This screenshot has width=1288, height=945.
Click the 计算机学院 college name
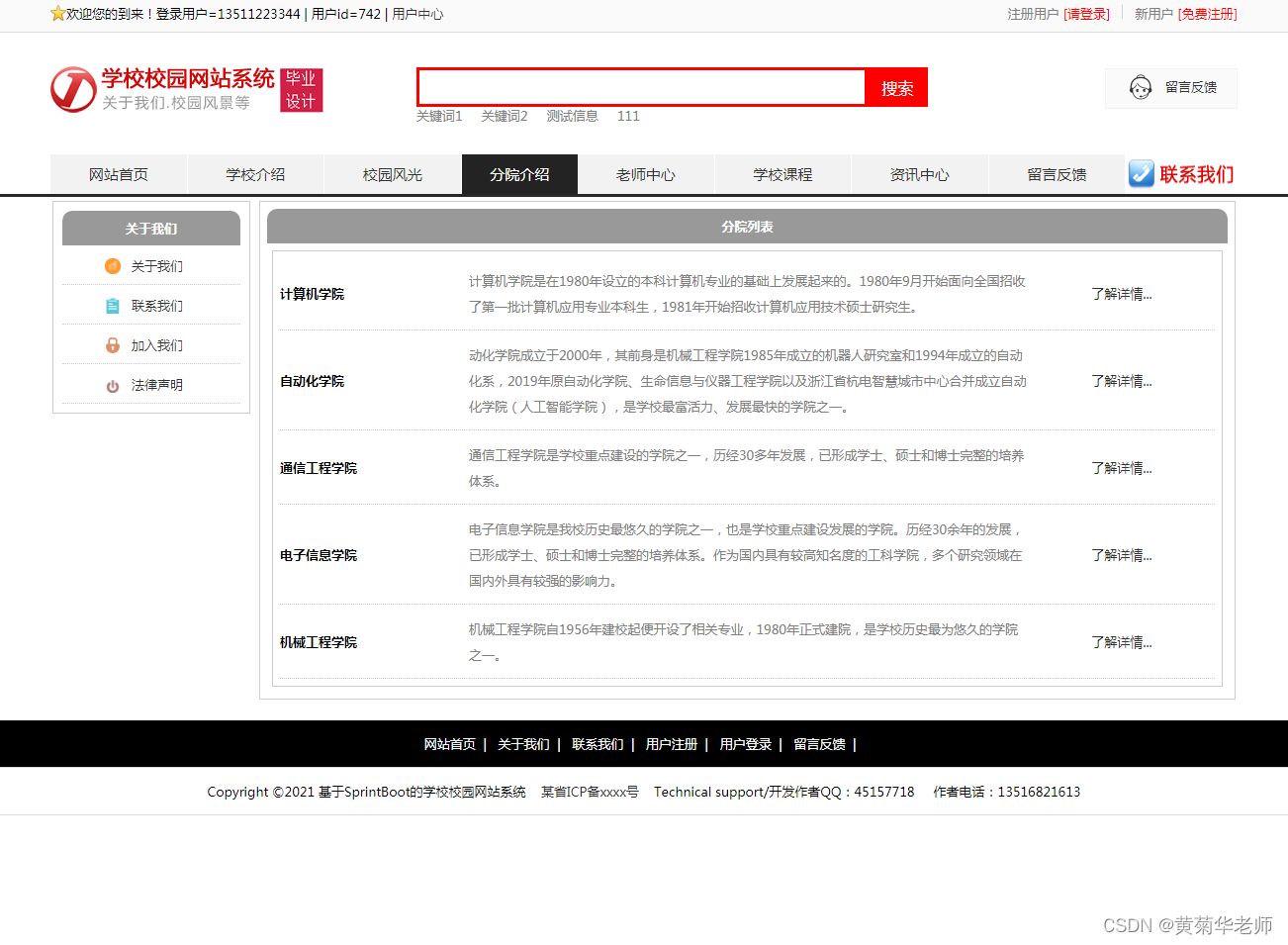pos(312,294)
